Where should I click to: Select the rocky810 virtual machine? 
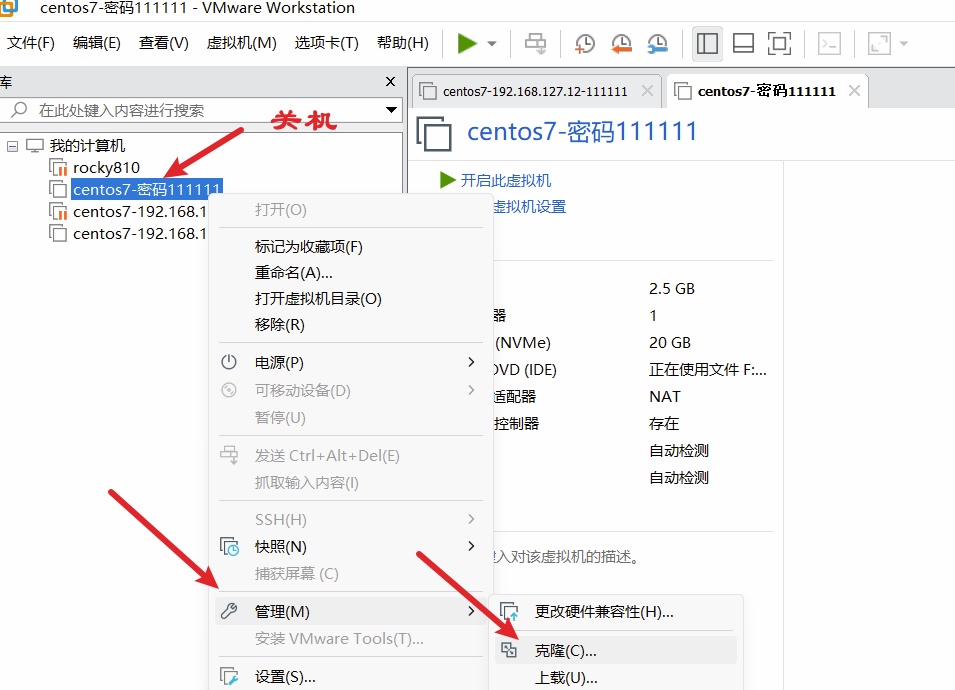[106, 167]
